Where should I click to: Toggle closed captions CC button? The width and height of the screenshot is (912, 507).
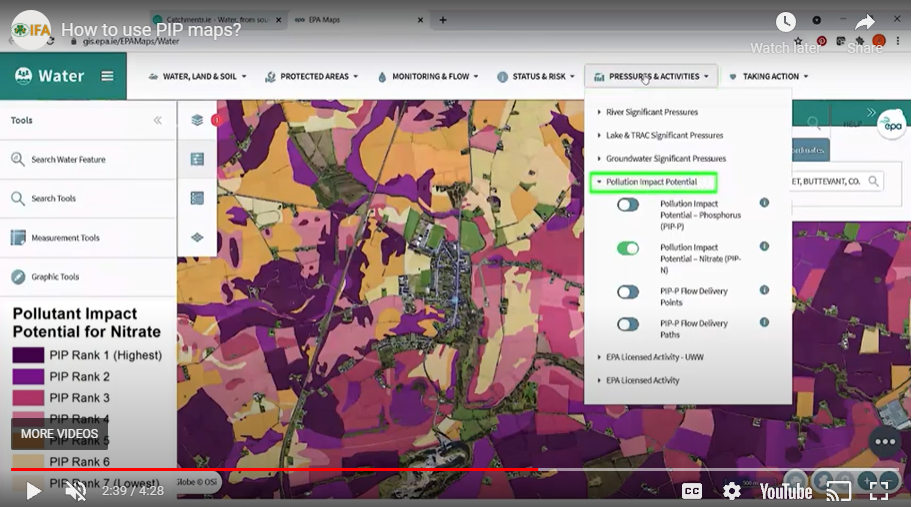[x=692, y=491]
